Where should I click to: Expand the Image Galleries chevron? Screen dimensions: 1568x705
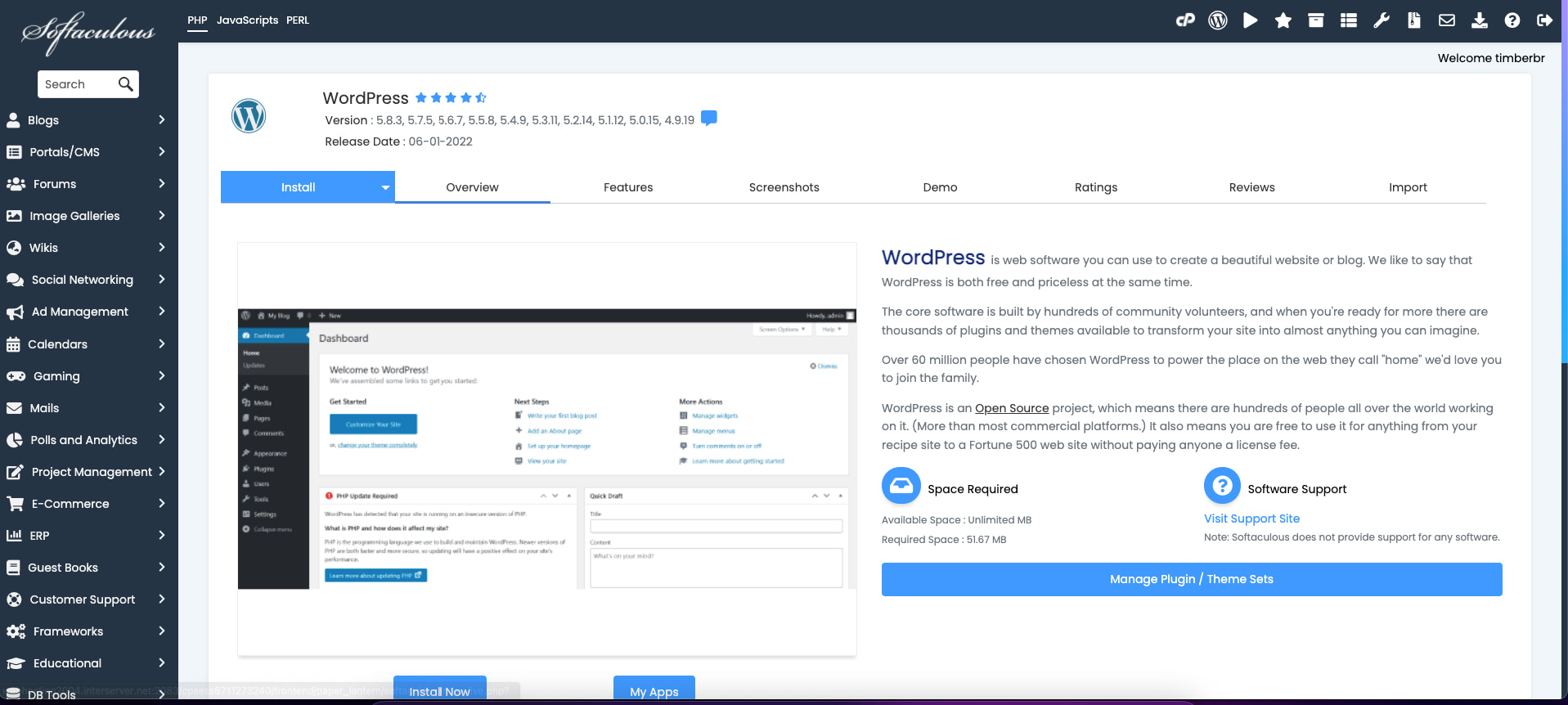click(x=162, y=215)
